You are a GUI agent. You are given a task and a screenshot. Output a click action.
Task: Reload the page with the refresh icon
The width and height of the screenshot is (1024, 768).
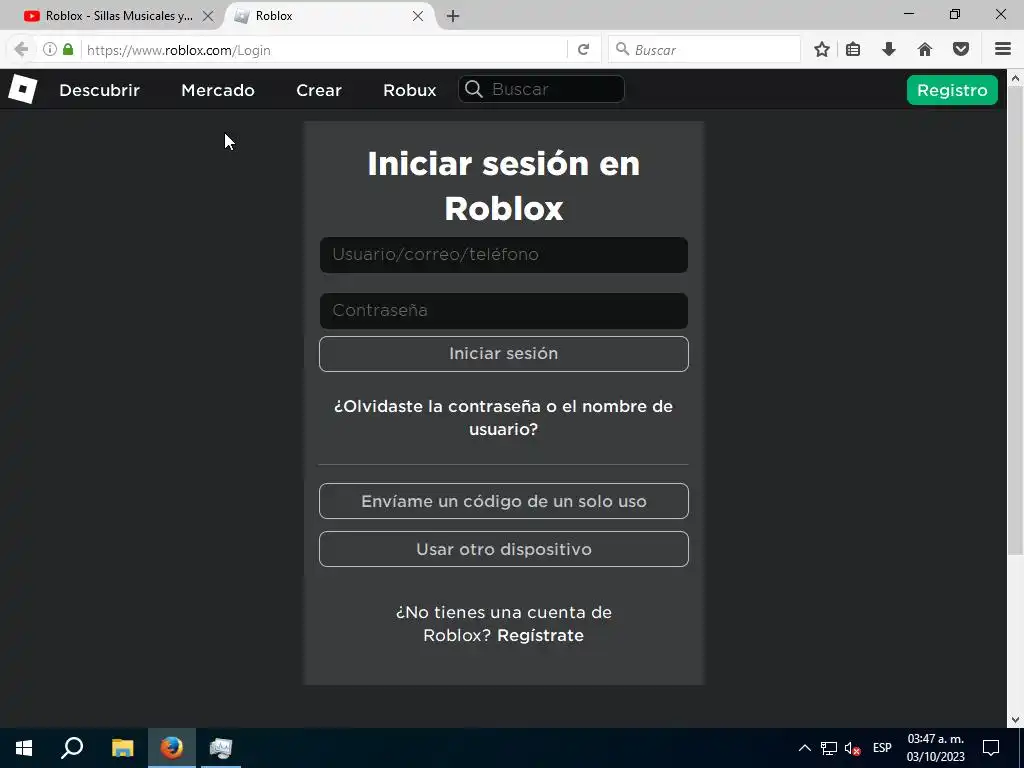[x=584, y=50]
